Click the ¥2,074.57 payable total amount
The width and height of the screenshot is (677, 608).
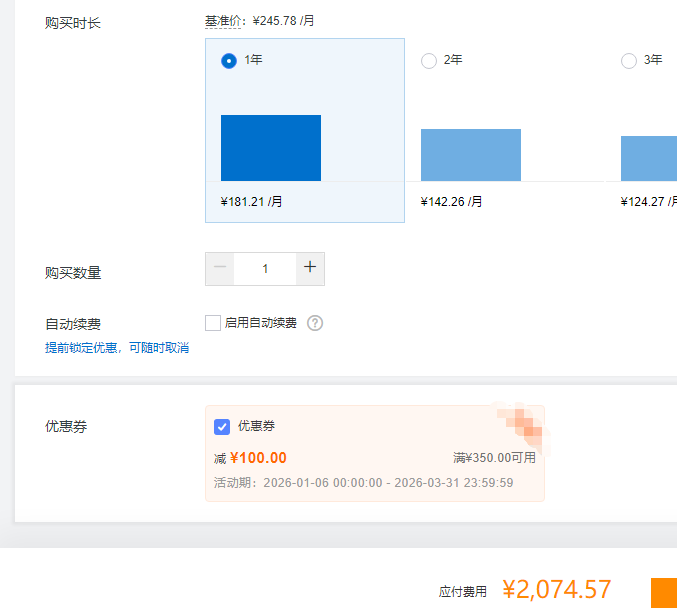(556, 590)
